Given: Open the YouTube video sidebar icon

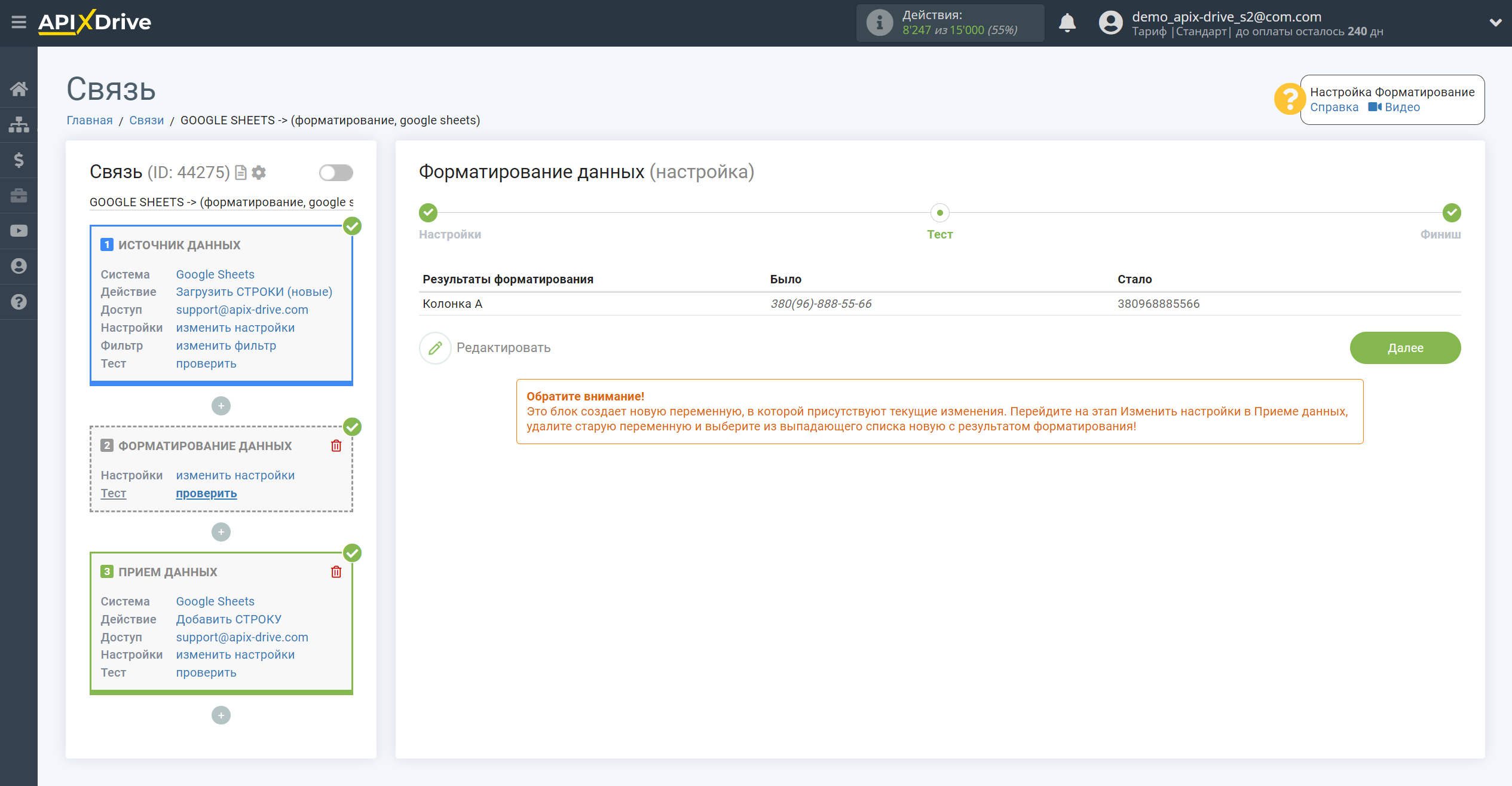Looking at the screenshot, I should (x=19, y=231).
